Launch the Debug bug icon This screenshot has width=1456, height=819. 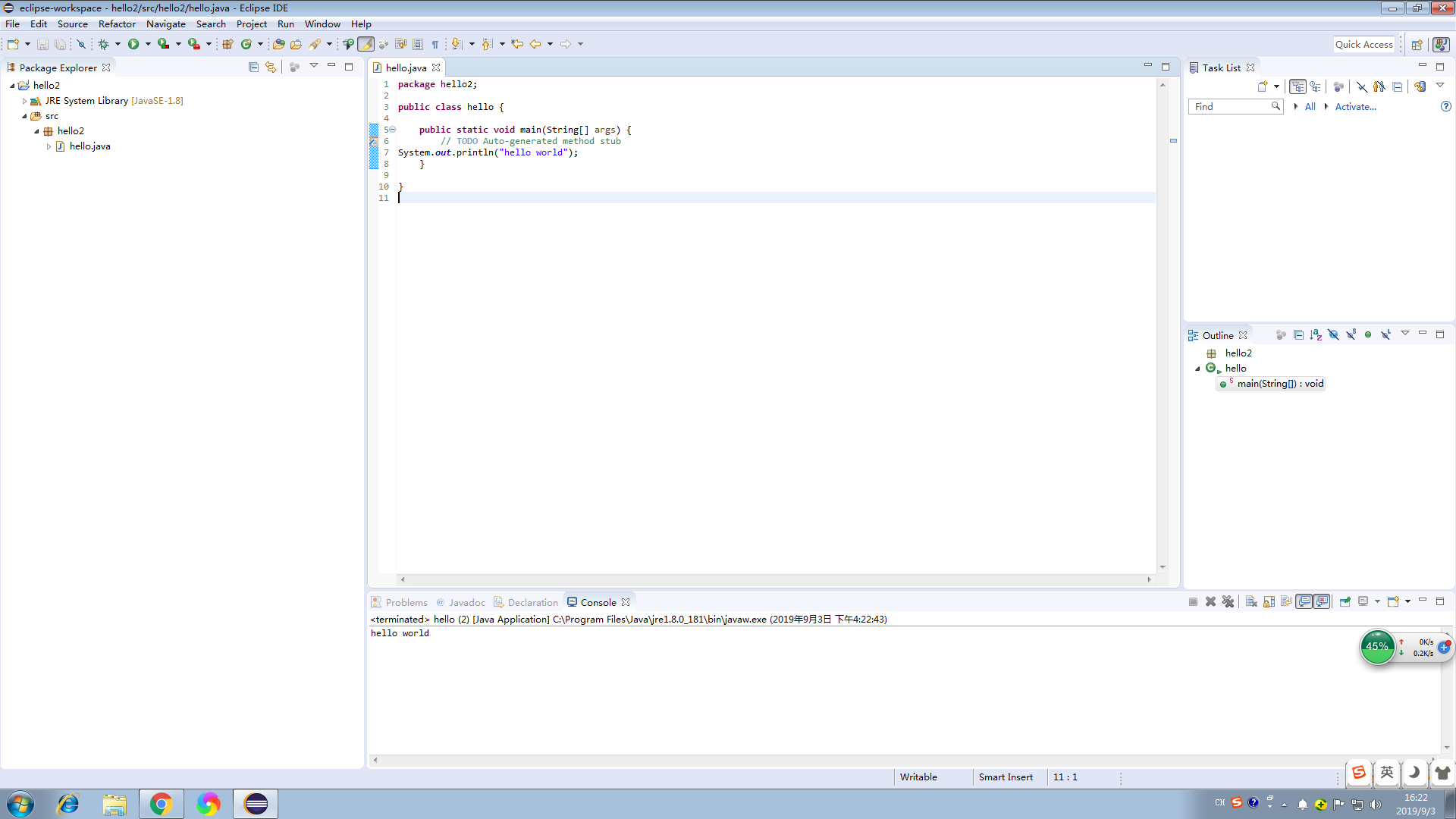click(x=104, y=44)
